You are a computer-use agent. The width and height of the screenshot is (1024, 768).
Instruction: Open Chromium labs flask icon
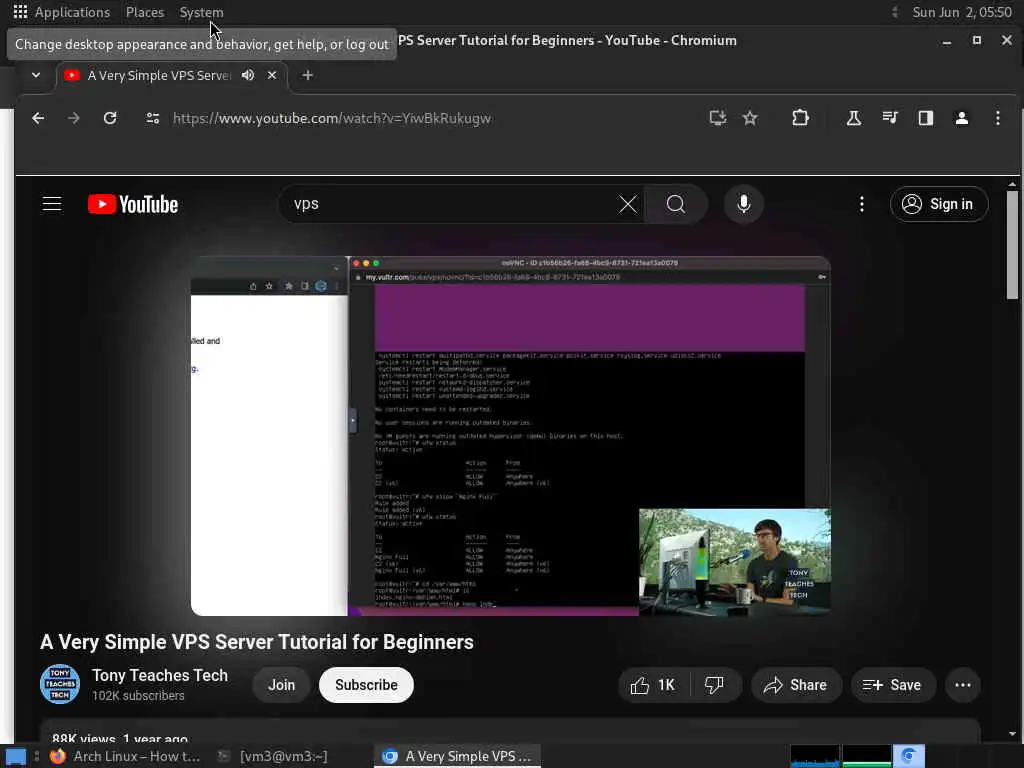(854, 118)
